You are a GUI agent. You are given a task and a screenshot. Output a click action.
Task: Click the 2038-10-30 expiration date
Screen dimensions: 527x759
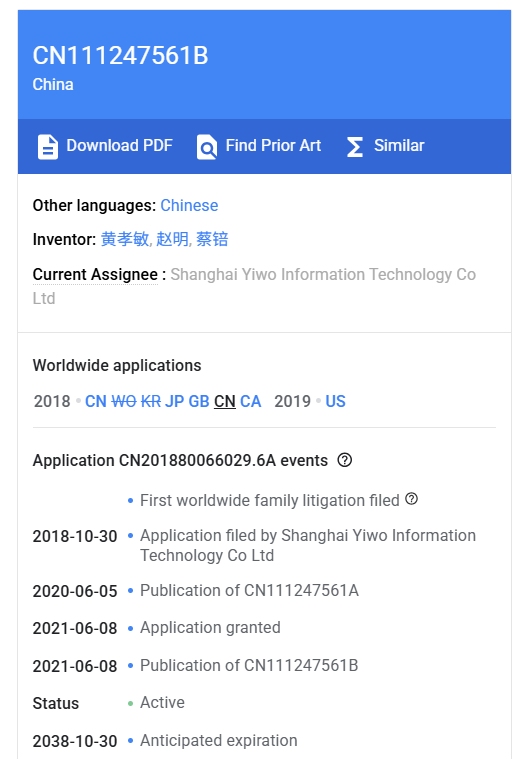pos(75,741)
